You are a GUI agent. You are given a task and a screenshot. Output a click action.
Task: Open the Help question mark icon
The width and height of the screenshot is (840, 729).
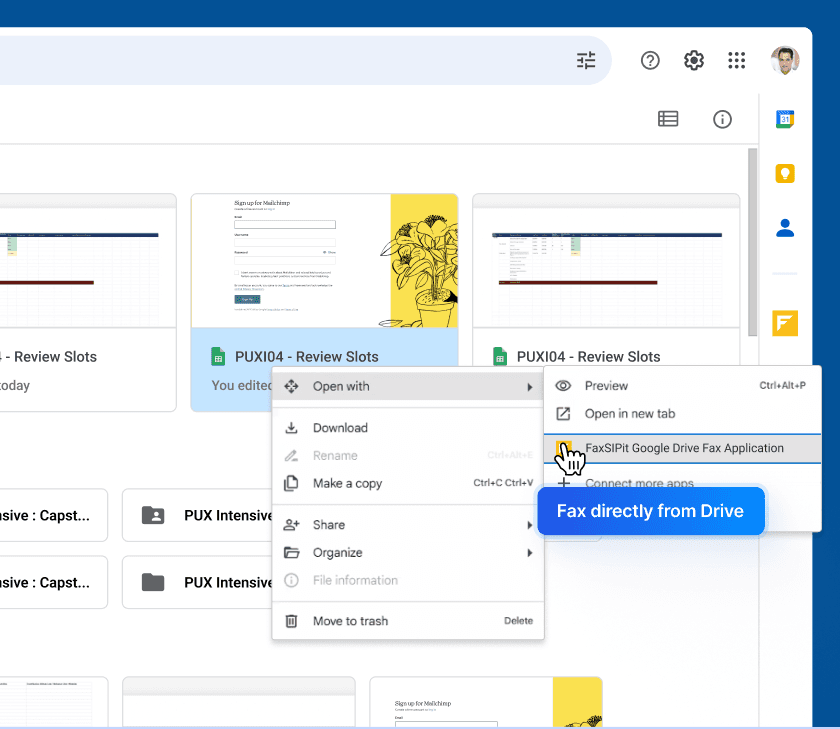click(x=650, y=61)
